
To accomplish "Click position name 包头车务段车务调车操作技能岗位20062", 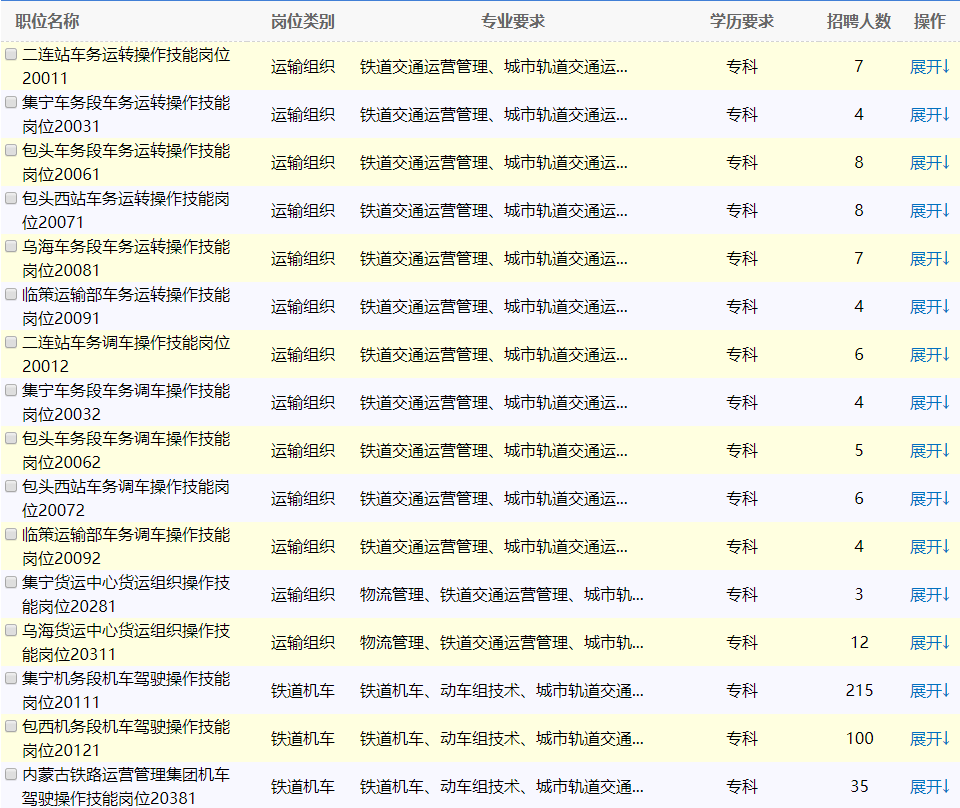I will point(126,450).
